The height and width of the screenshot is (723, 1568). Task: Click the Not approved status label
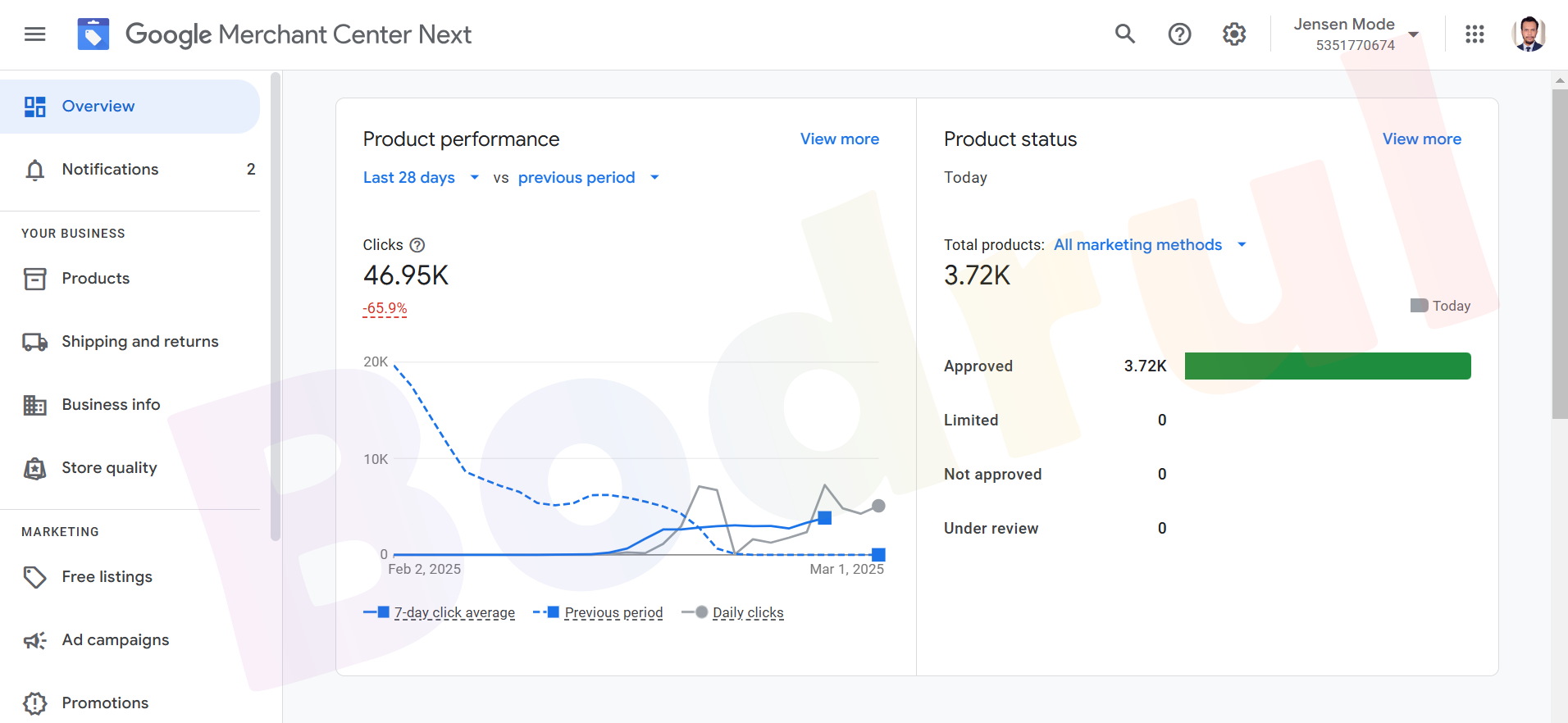(992, 475)
